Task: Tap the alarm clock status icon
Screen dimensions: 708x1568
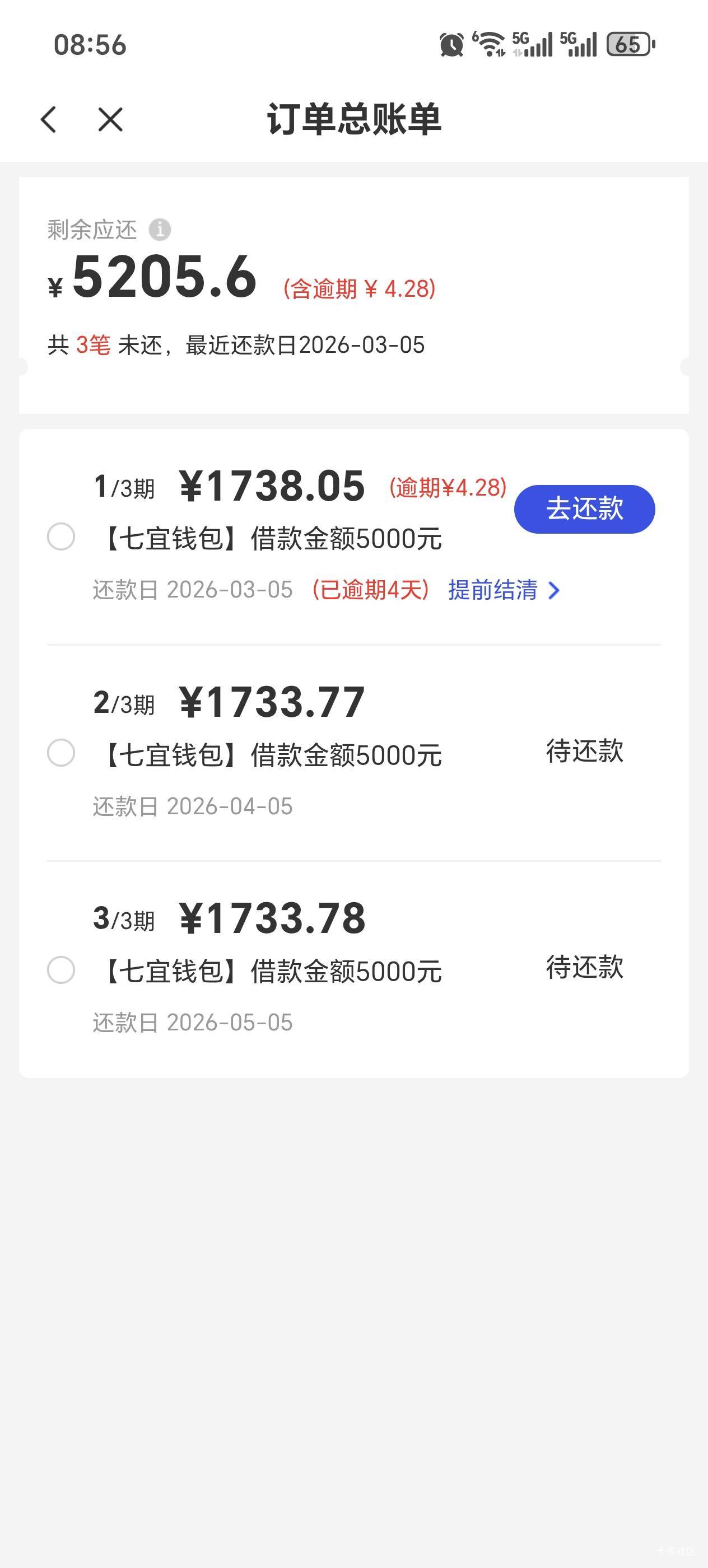Action: (451, 45)
